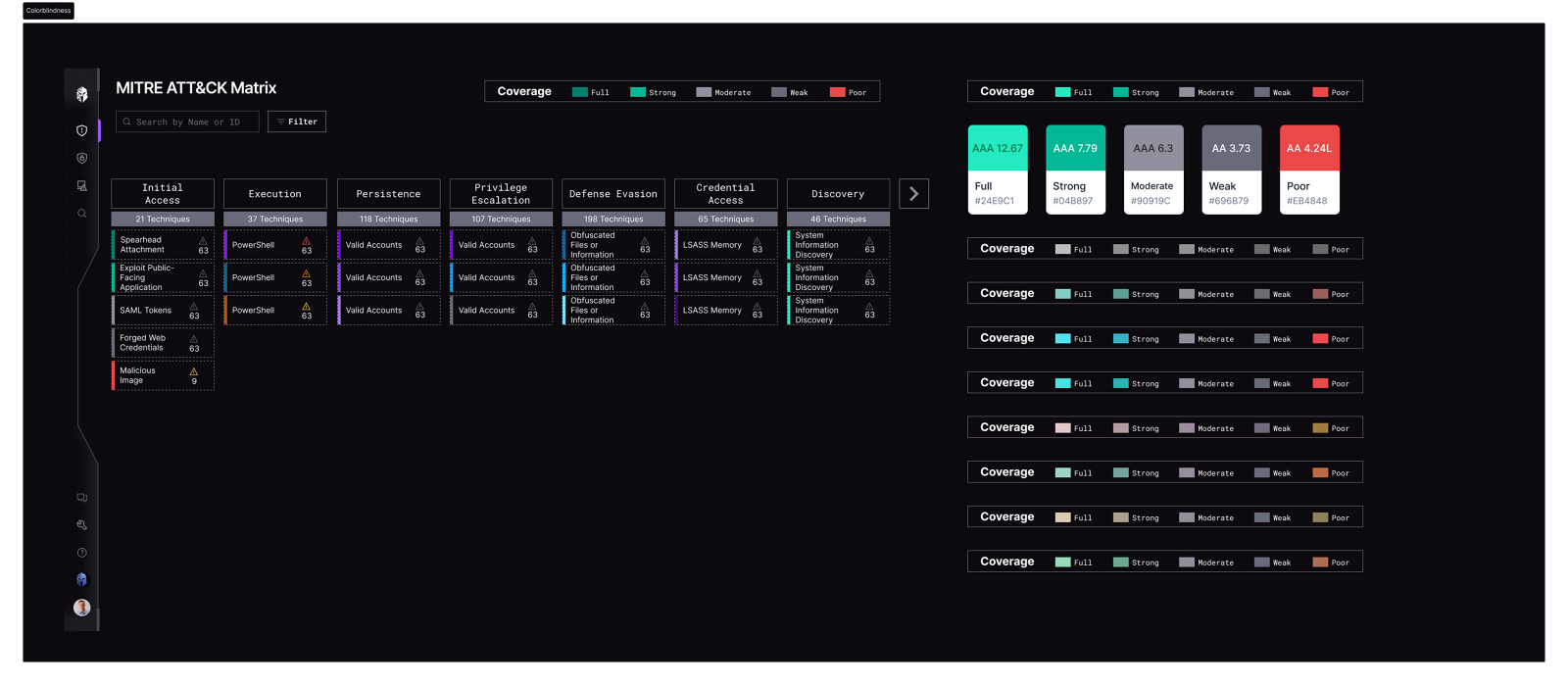The width and height of the screenshot is (1568, 685).
Task: Click the MITRE ATT&CK Matrix title
Action: [196, 88]
